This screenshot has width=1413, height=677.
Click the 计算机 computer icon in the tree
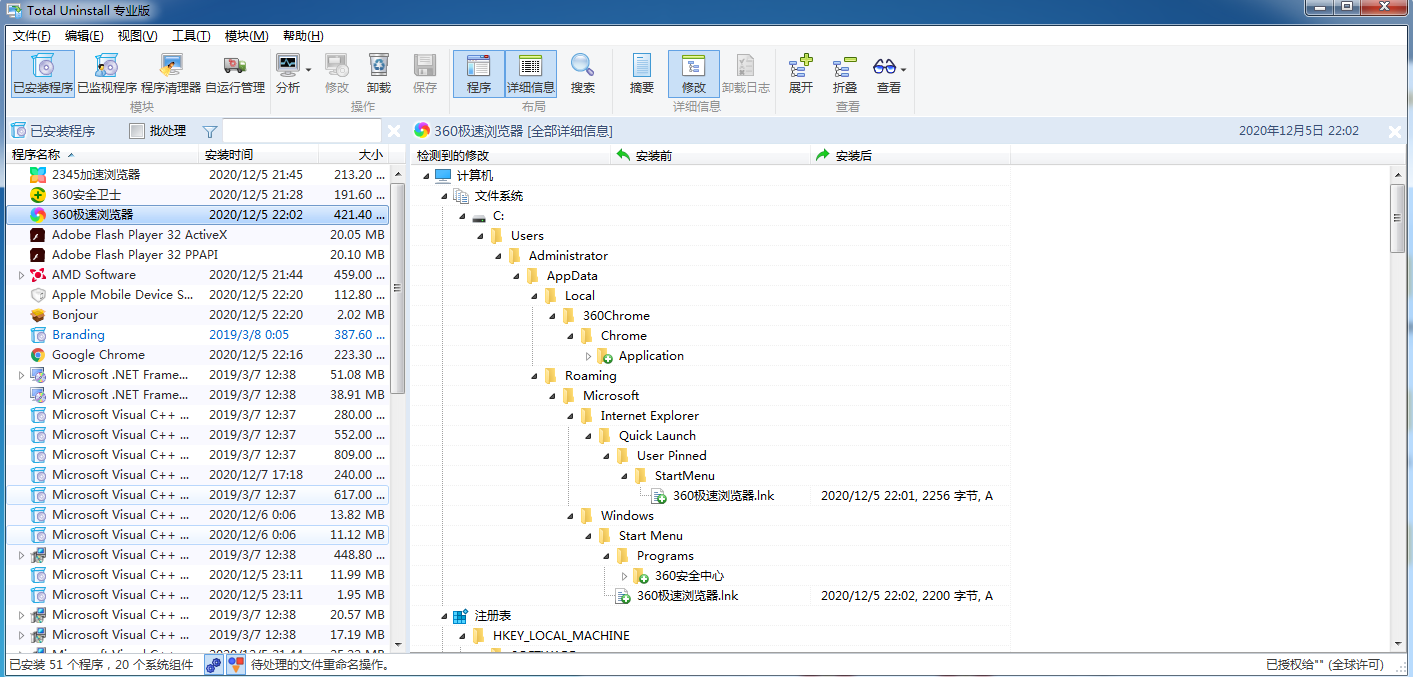(x=443, y=176)
